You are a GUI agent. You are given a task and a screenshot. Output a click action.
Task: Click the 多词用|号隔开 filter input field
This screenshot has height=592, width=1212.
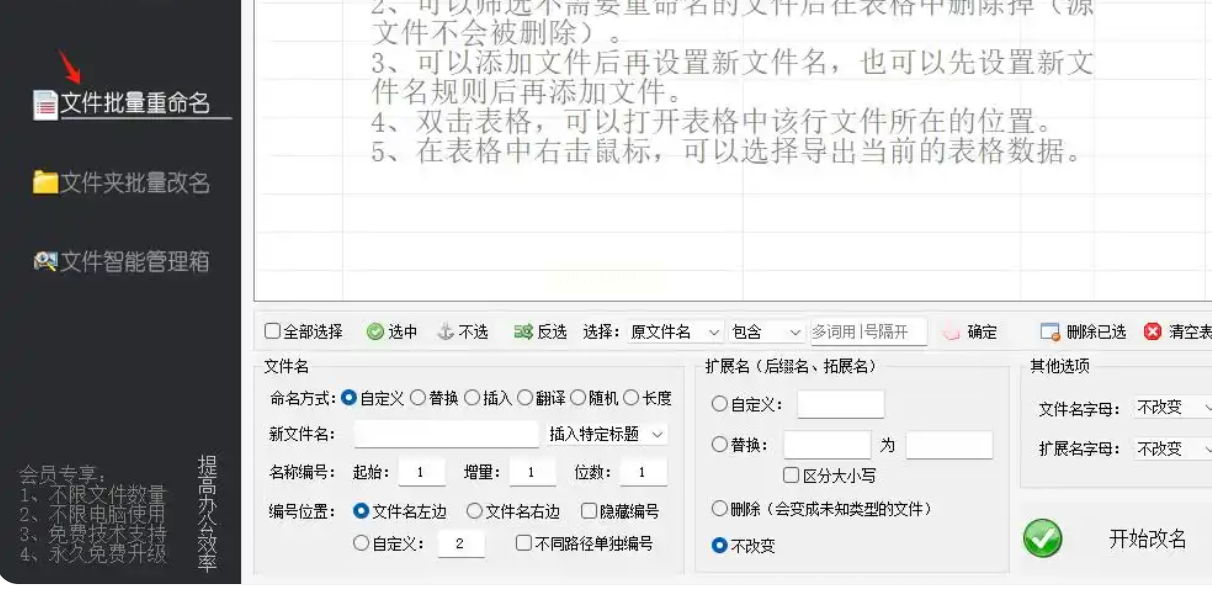tap(868, 332)
